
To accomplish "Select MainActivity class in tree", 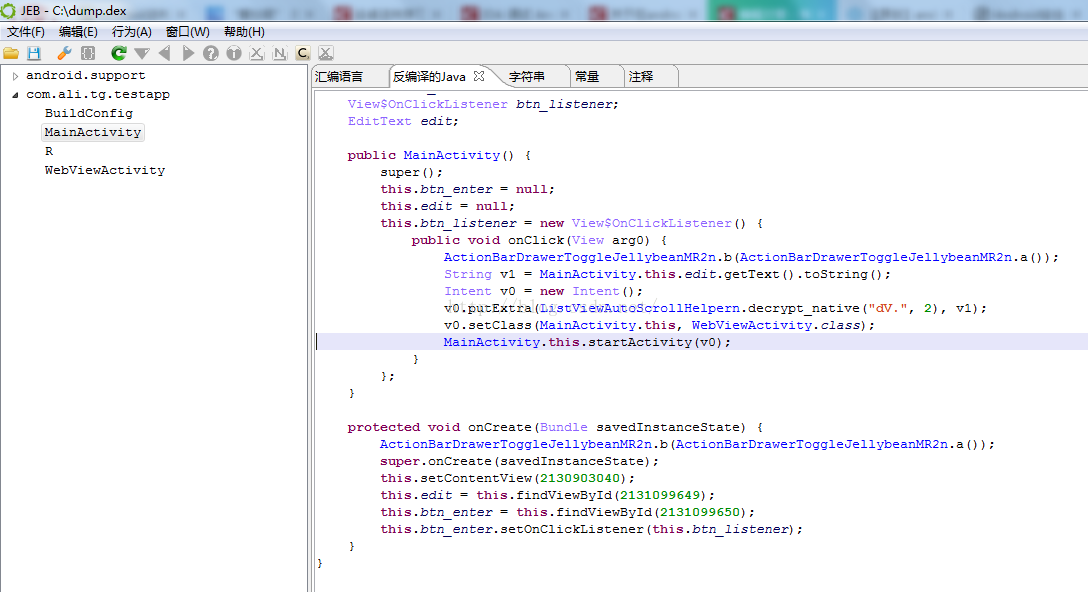I will [x=93, y=132].
